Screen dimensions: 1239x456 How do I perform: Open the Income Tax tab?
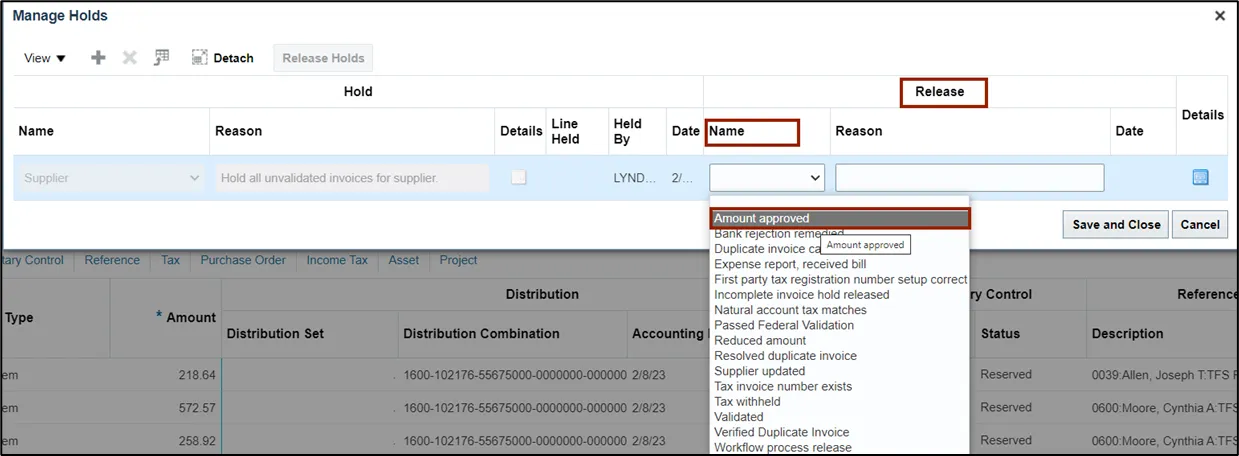click(337, 260)
